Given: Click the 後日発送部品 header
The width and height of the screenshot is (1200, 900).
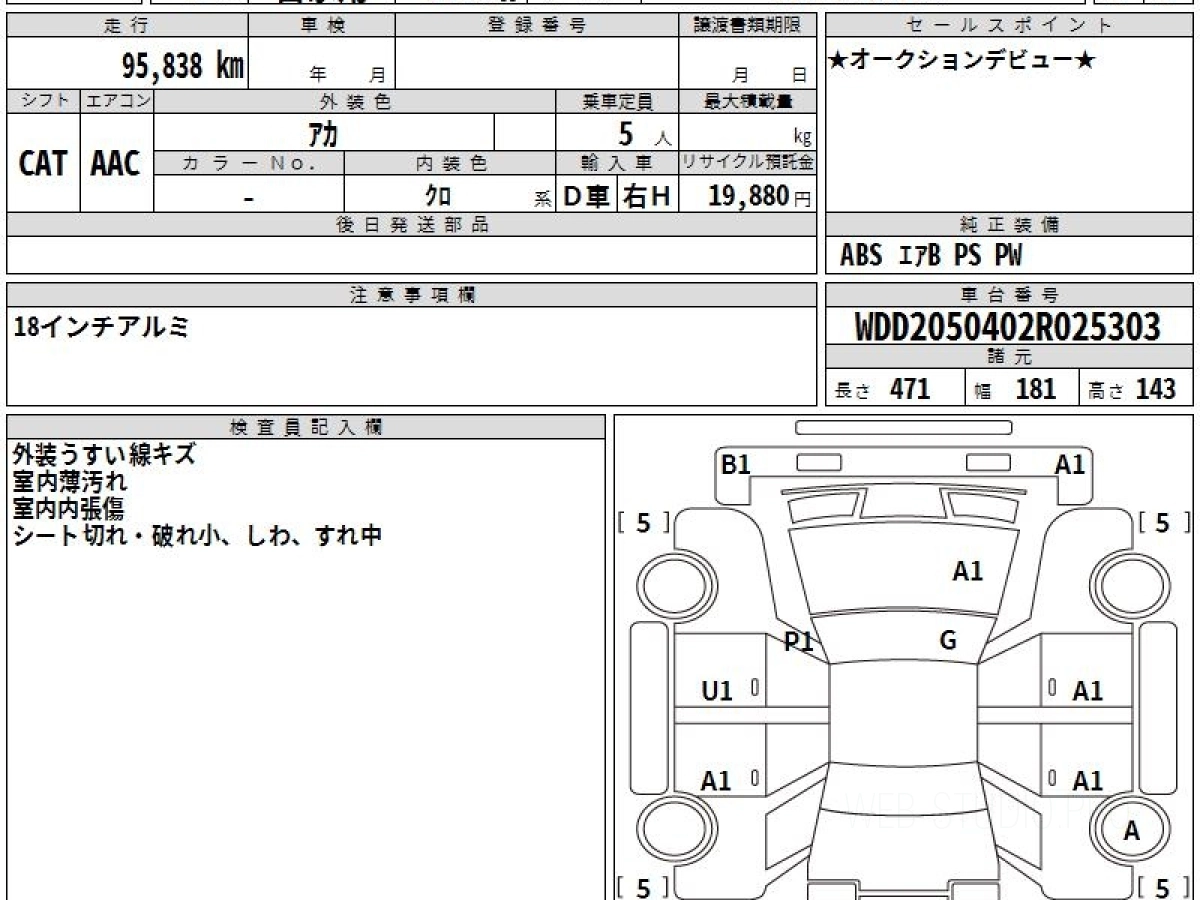Looking at the screenshot, I should (x=412, y=225).
